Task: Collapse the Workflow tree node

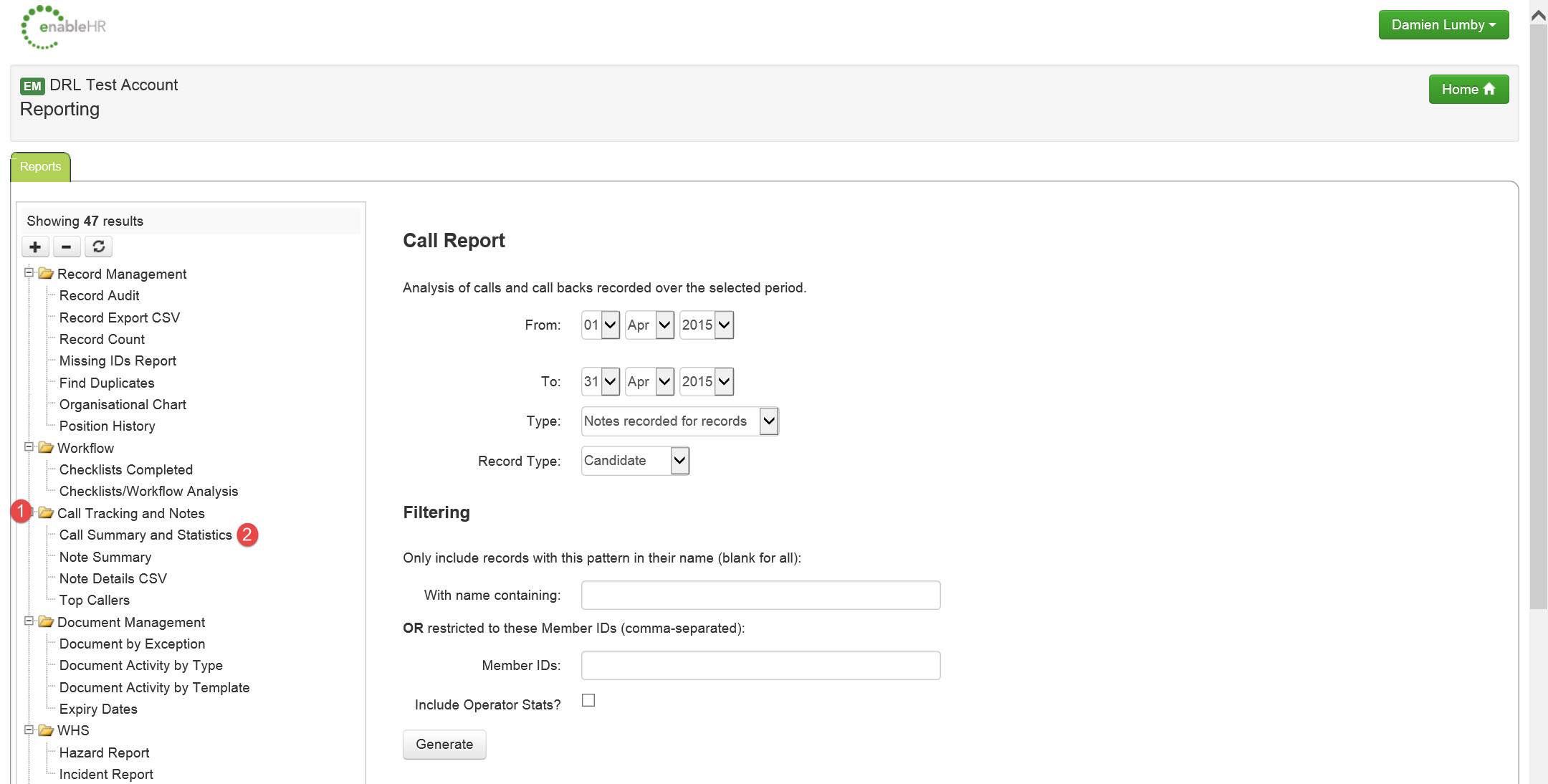Action: (29, 446)
